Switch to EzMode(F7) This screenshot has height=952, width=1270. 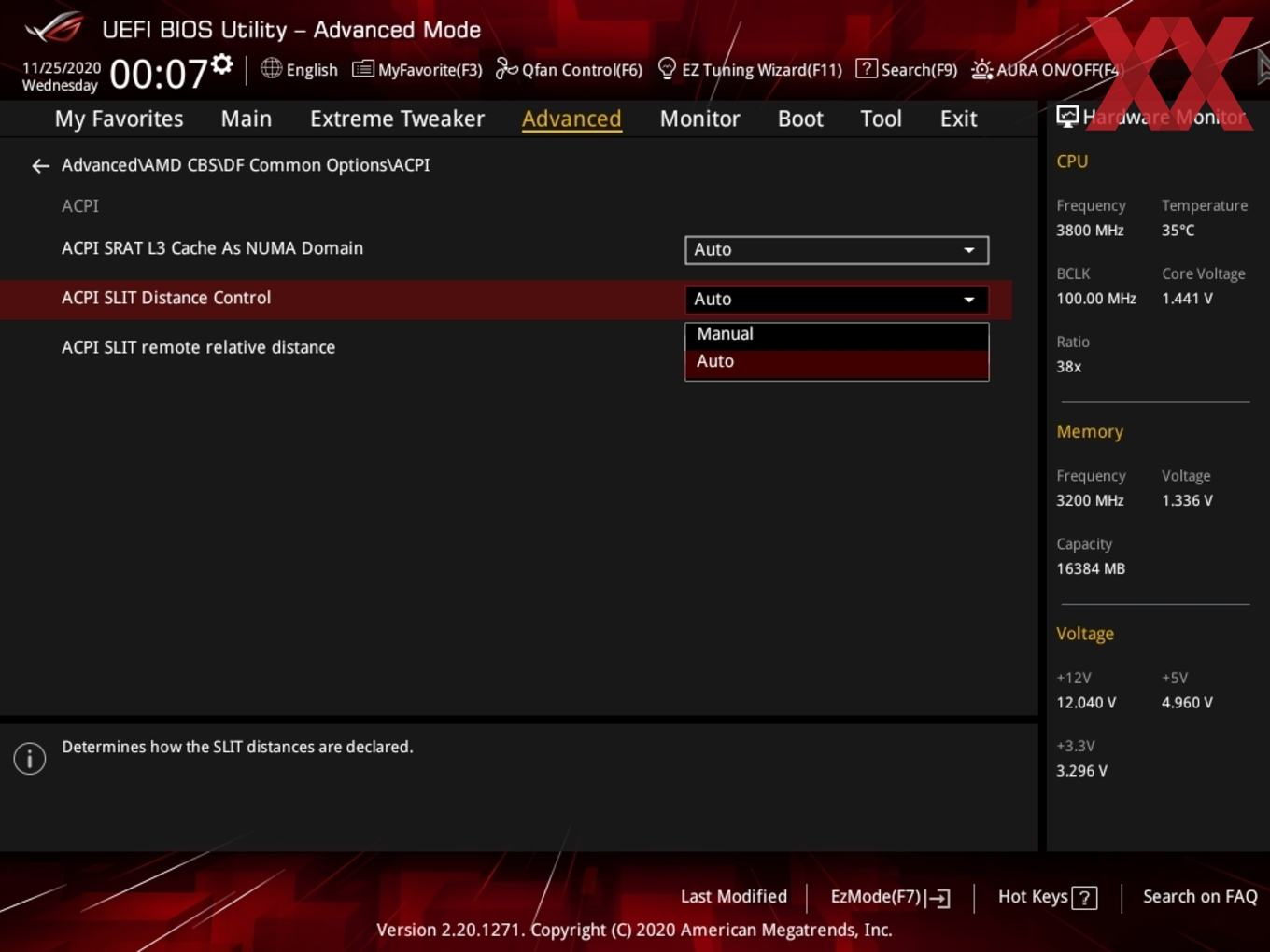pyautogui.click(x=890, y=897)
